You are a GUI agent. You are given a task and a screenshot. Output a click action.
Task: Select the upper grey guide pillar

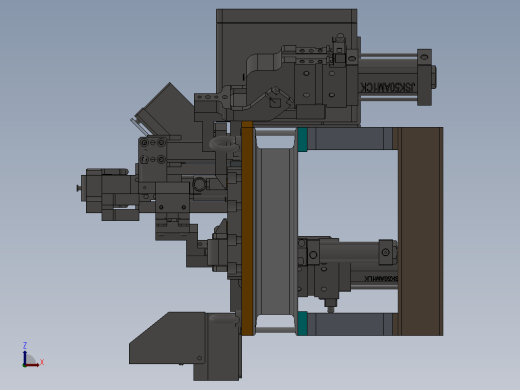coord(349,138)
